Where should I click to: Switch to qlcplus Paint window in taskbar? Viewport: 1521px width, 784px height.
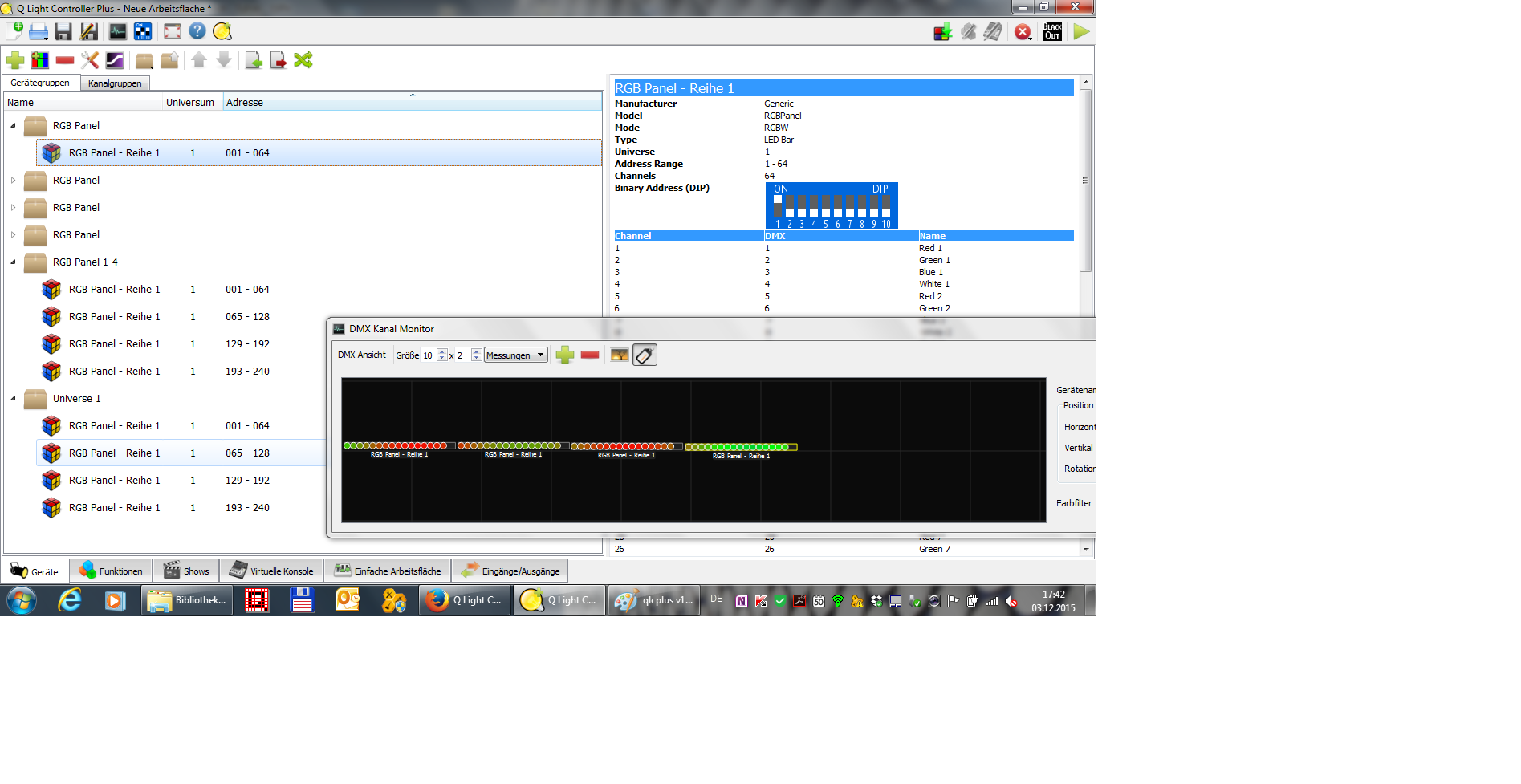(x=654, y=600)
